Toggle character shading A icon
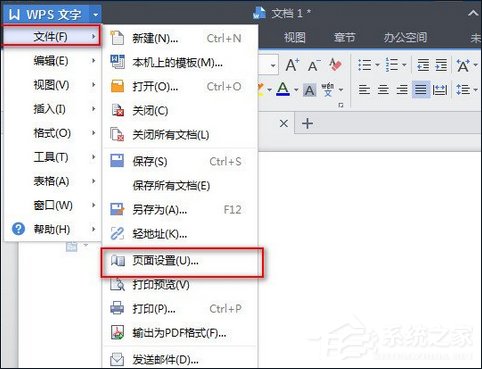 click(310, 90)
